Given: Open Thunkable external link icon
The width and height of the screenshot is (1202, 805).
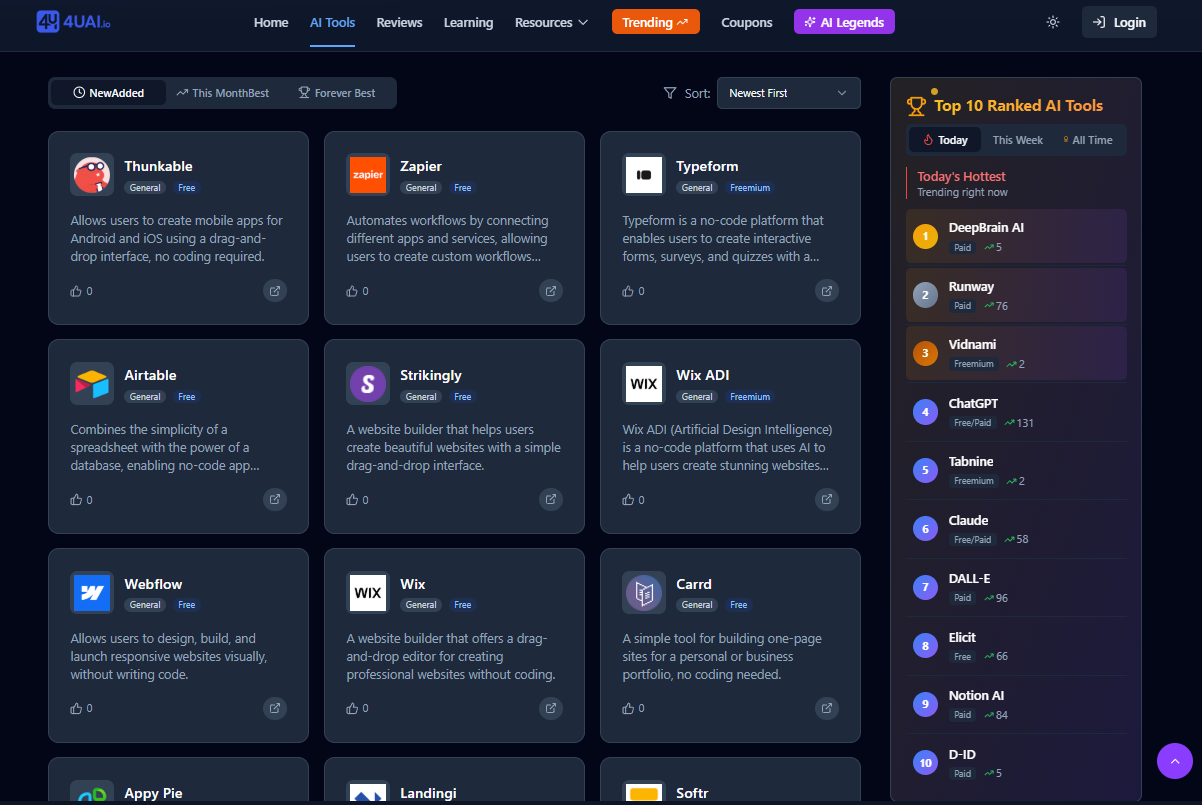Looking at the screenshot, I should [x=275, y=291].
